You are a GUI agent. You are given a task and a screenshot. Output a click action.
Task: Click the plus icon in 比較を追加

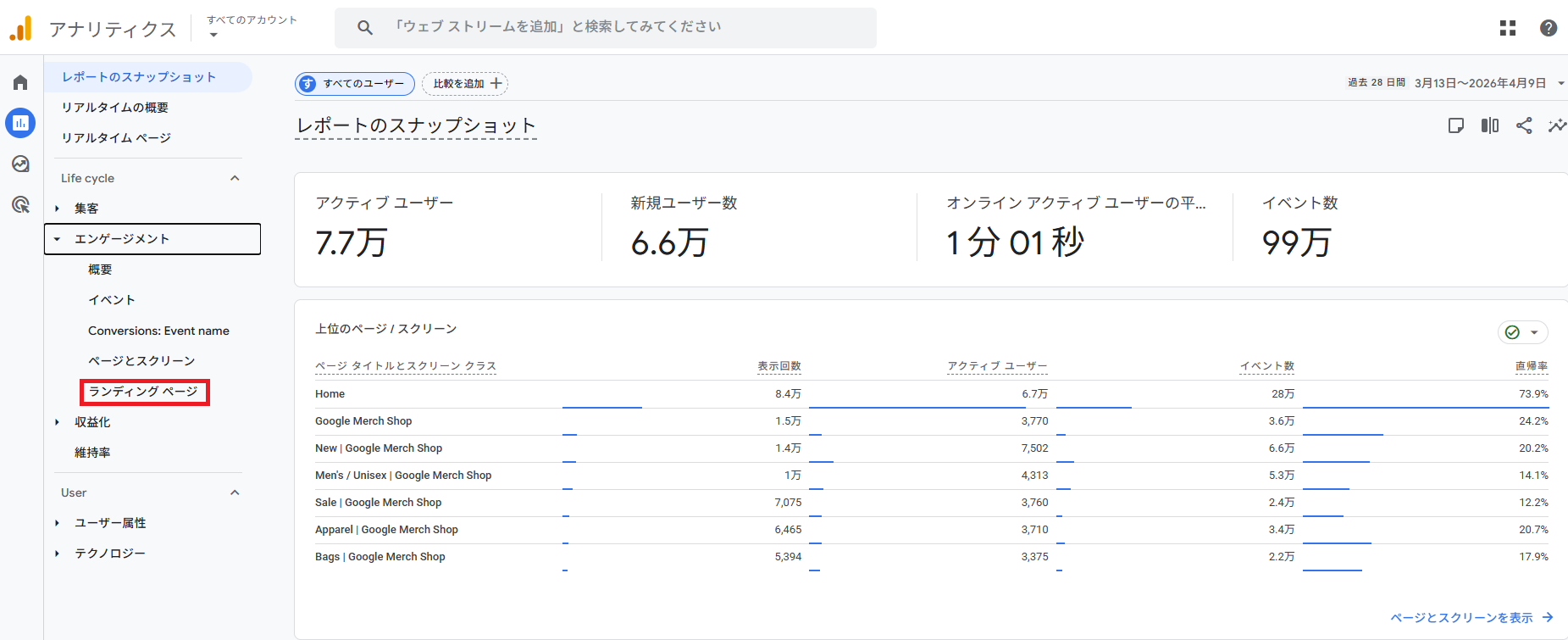coord(496,83)
